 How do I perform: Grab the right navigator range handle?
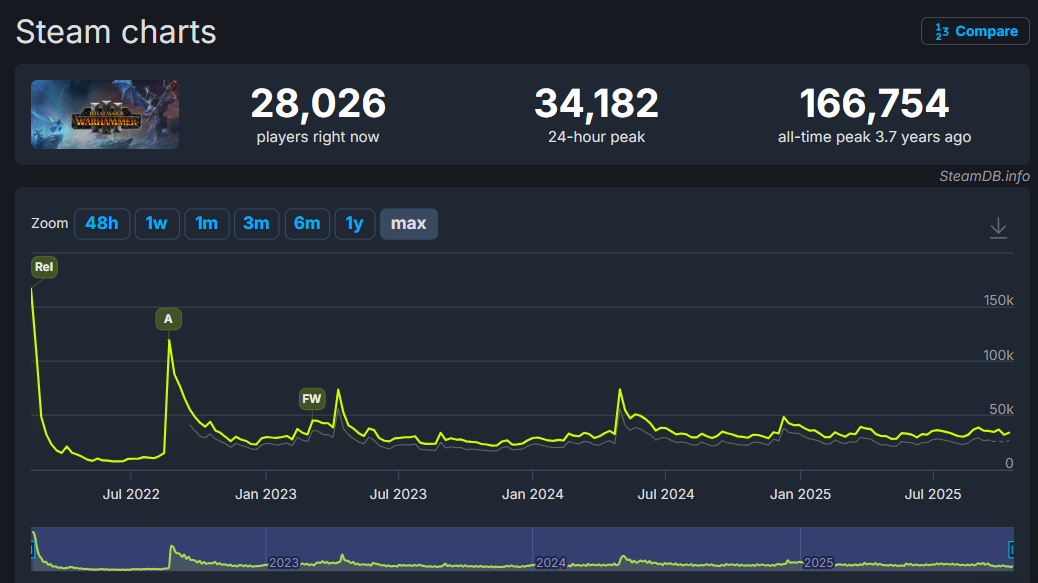tap(1012, 549)
